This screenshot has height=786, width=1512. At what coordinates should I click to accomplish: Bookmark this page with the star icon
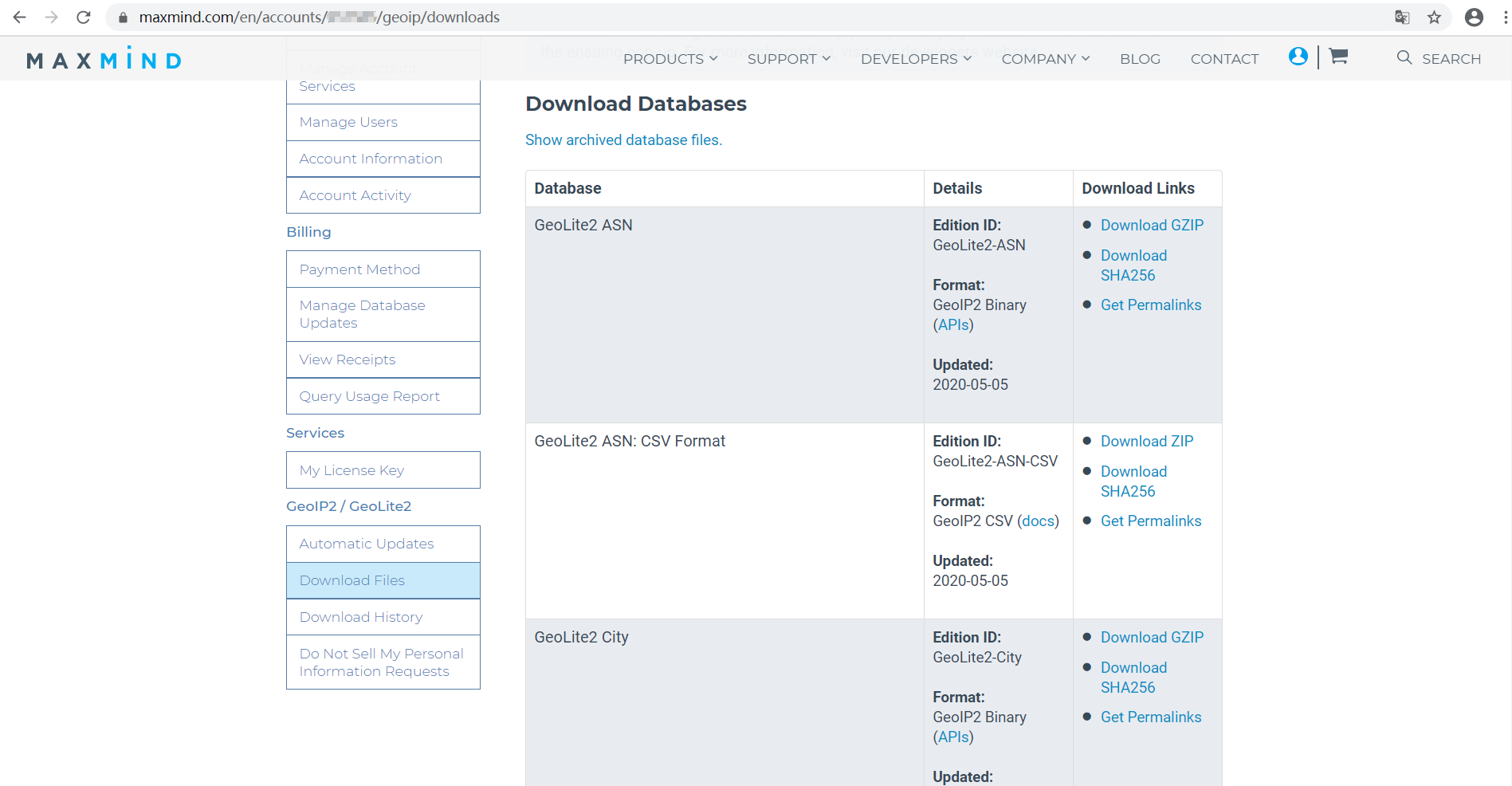(x=1435, y=17)
